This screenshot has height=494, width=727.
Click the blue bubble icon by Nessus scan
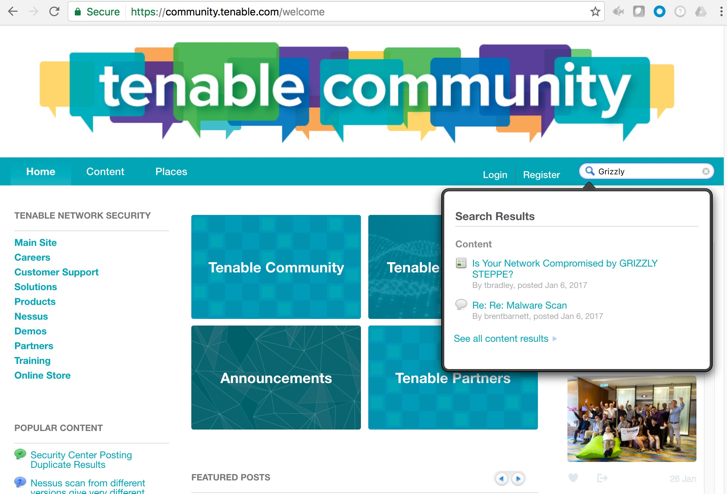pyautogui.click(x=20, y=482)
